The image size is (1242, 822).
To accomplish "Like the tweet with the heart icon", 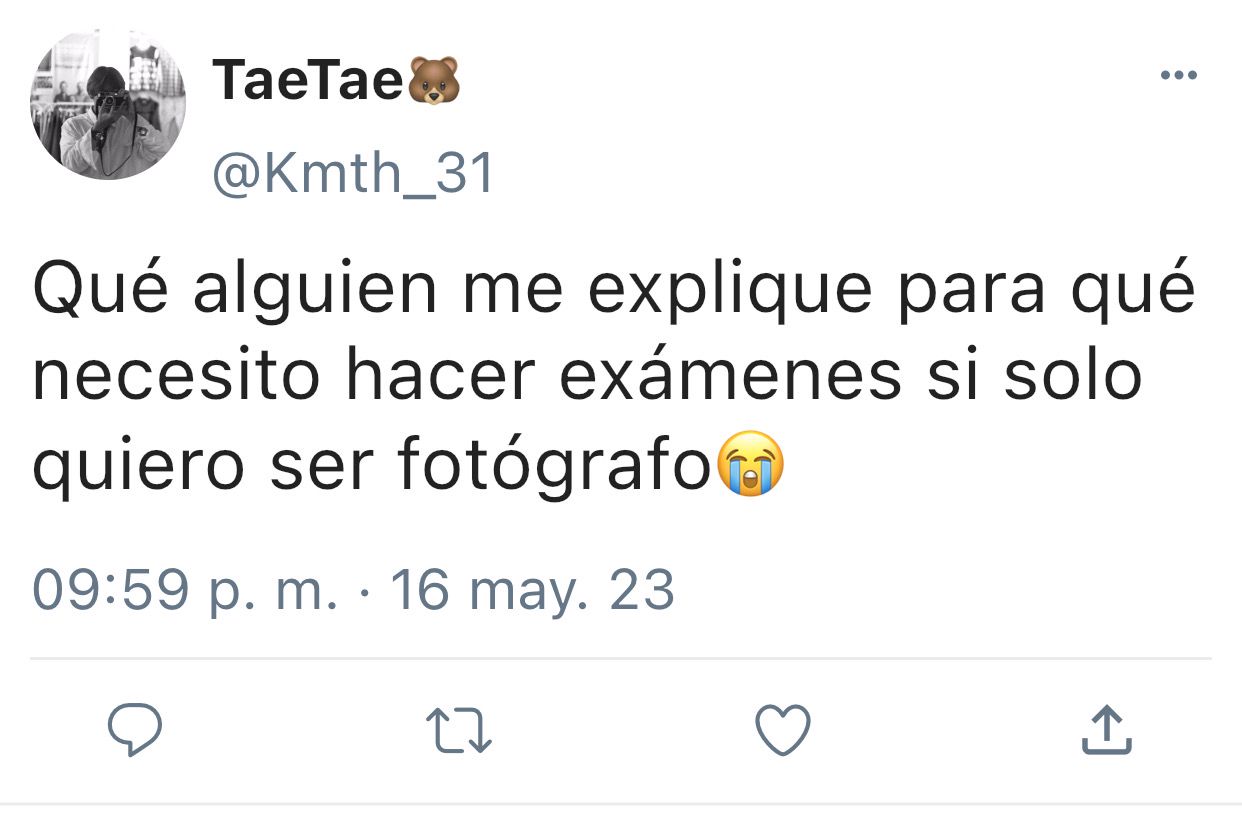I will (x=782, y=730).
